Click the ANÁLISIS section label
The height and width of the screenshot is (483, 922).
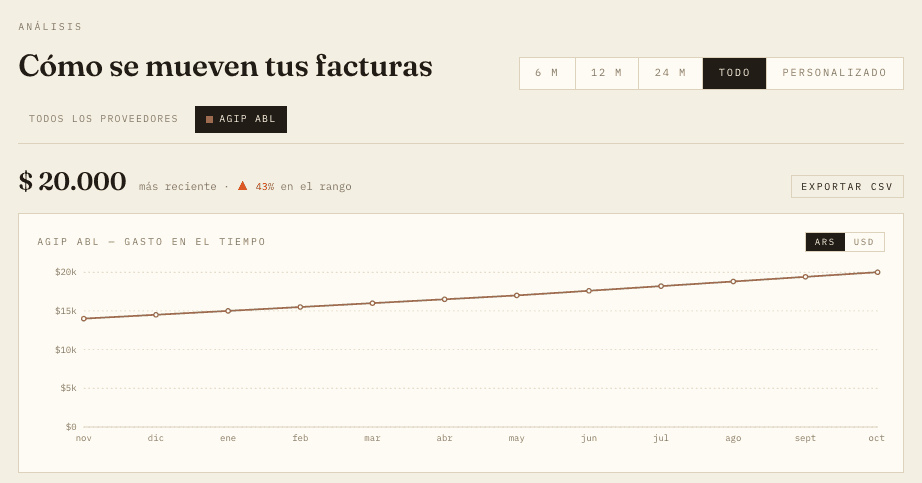point(51,26)
